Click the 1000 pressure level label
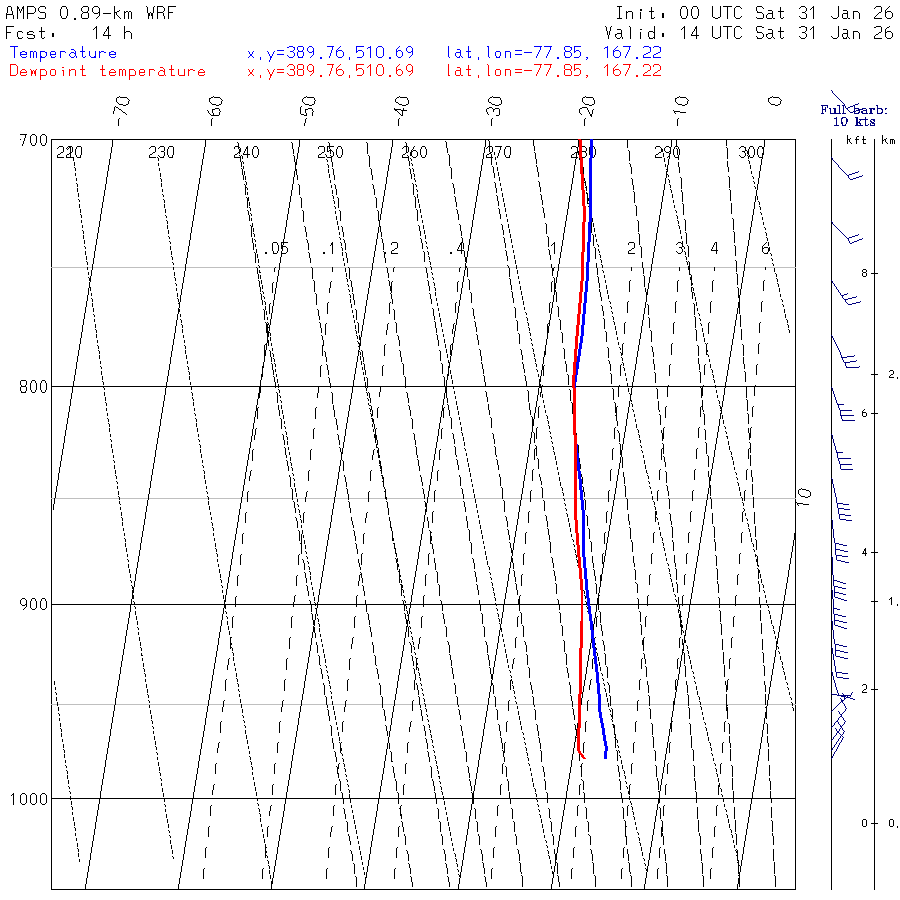The image size is (900, 900). point(29,799)
